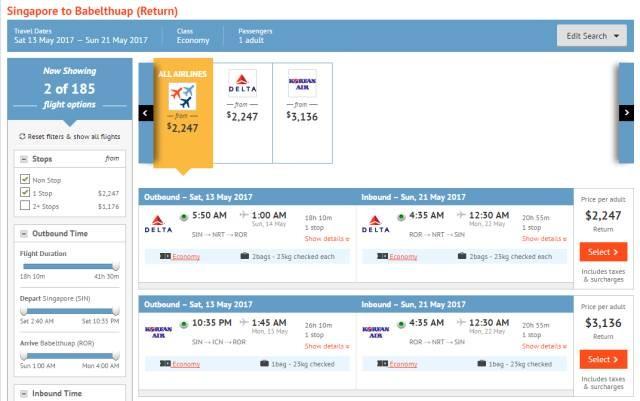Image resolution: width=640 pixels, height=401 pixels.
Task: Click the right arrow of airline carousel
Action: coord(626,113)
